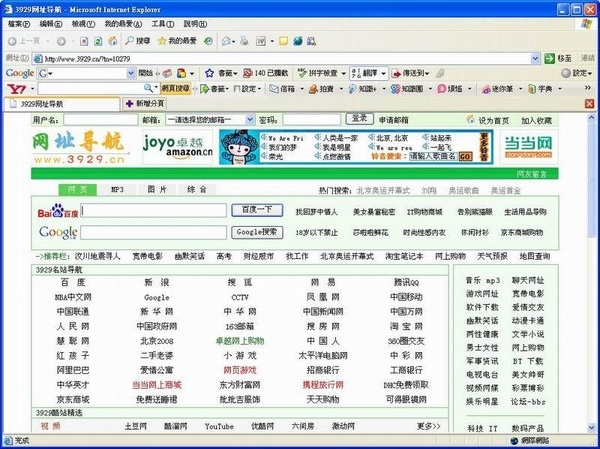Open the Yahoo search magnifier dropdown
The height and width of the screenshot is (449, 600).
(156, 88)
